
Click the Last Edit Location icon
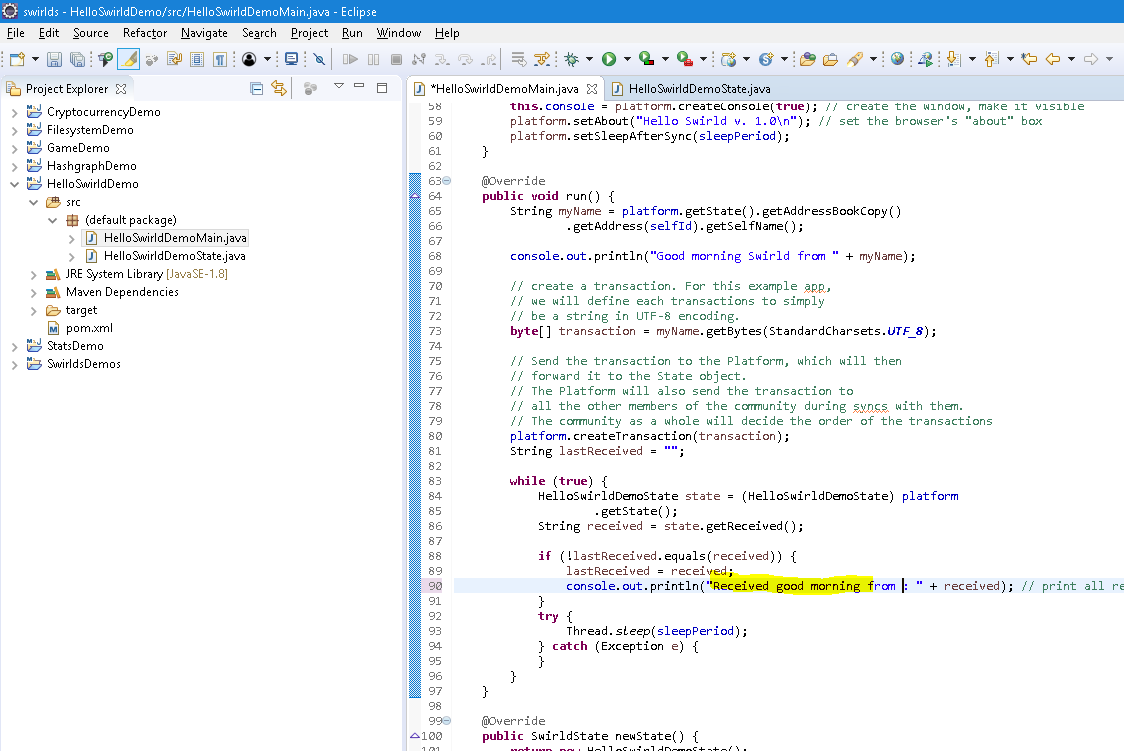(1029, 59)
